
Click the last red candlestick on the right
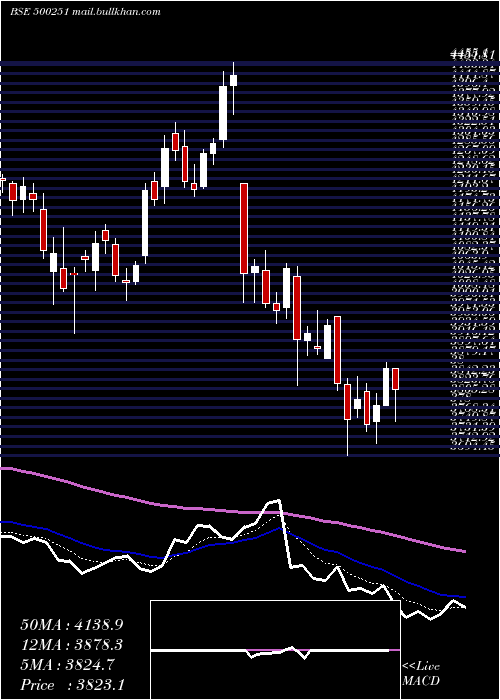coord(396,379)
